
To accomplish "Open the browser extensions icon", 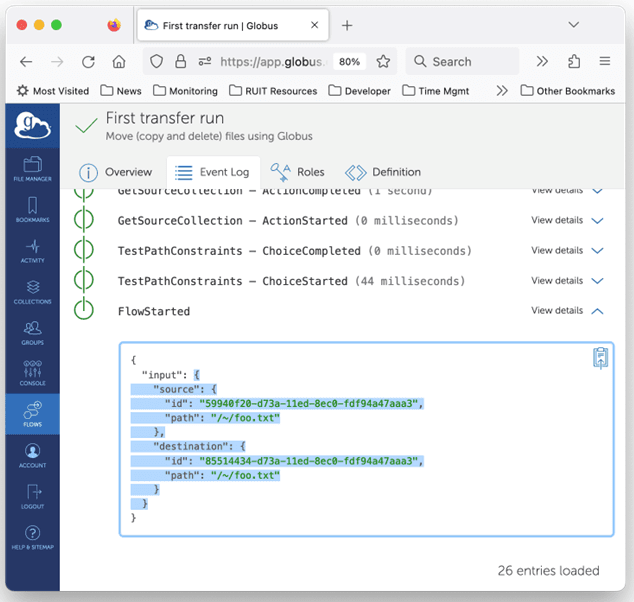I will click(574, 61).
